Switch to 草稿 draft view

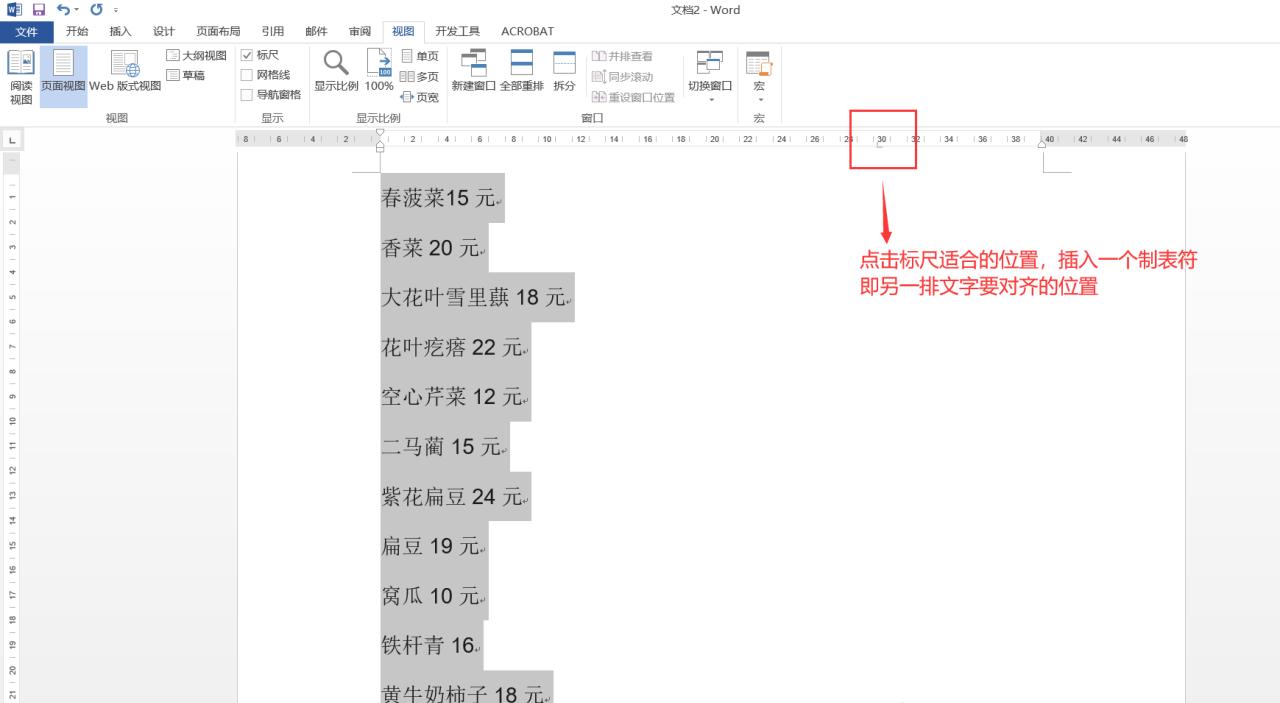[186, 75]
